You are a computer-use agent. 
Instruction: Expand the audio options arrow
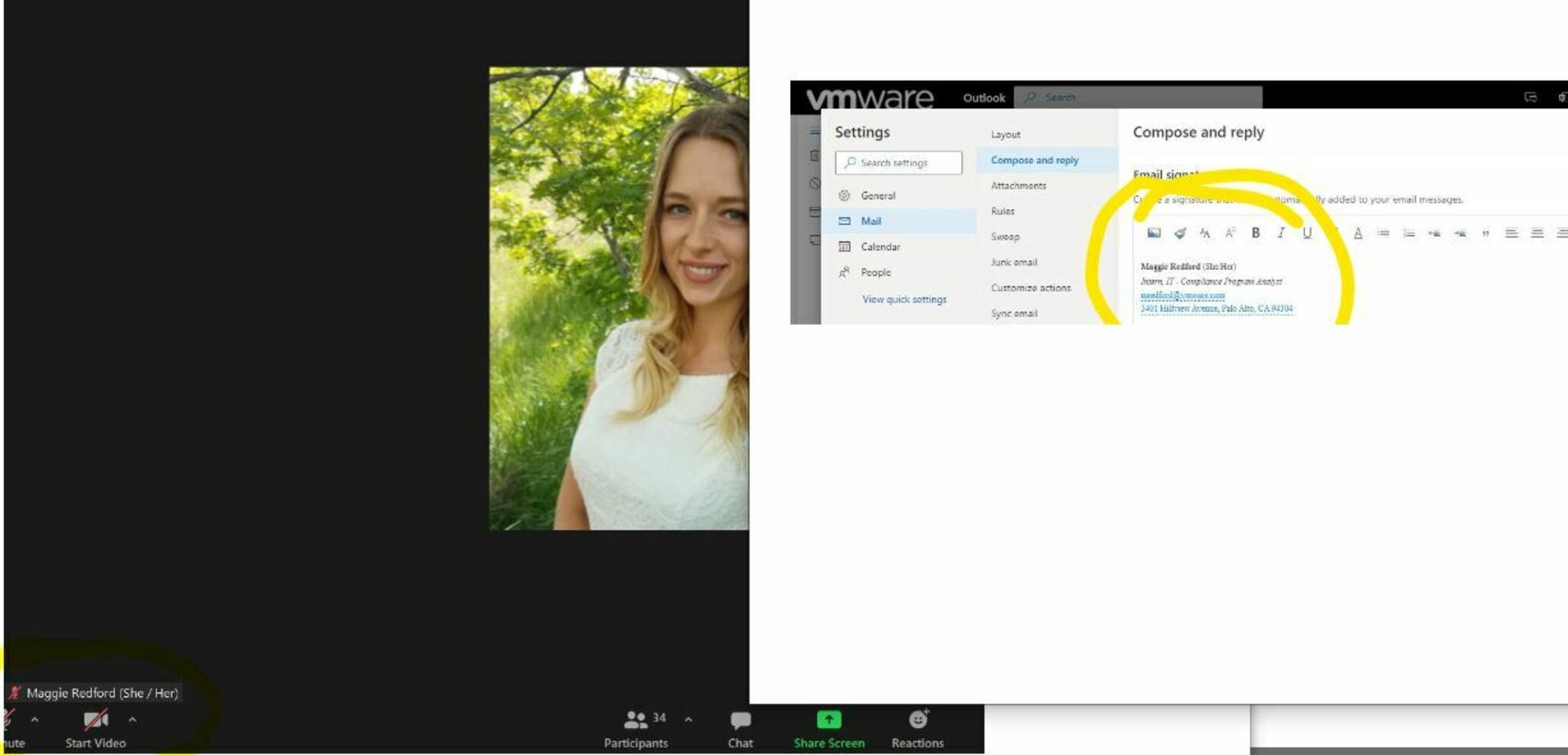[x=34, y=720]
